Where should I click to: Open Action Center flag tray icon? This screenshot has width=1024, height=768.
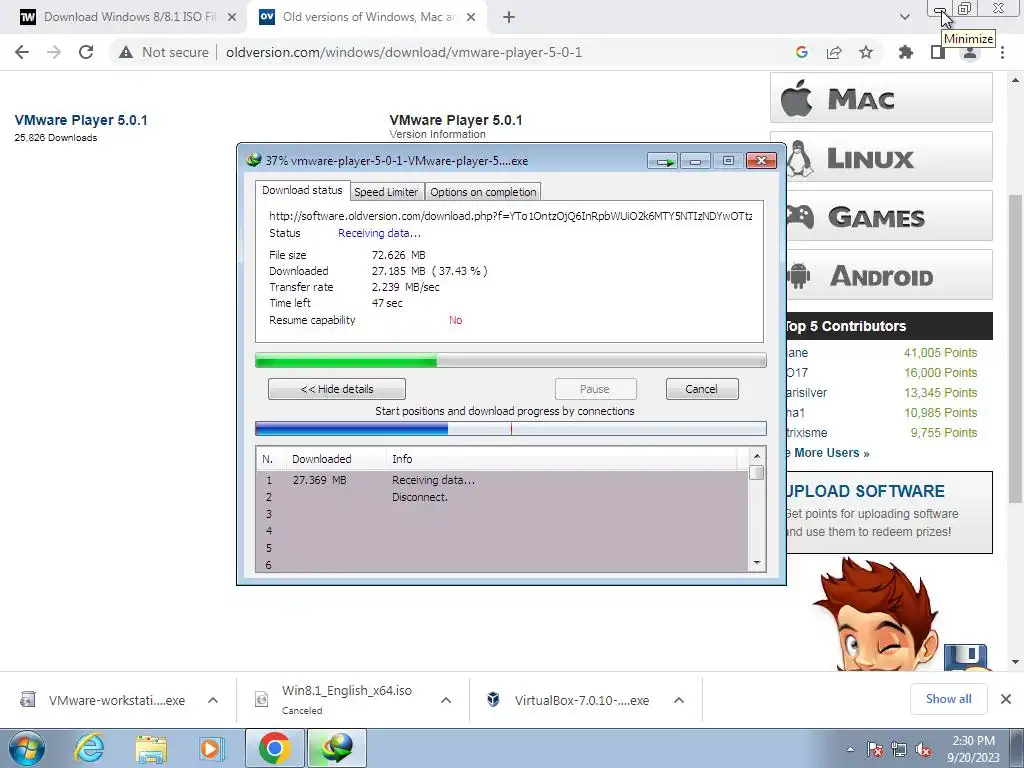point(875,749)
